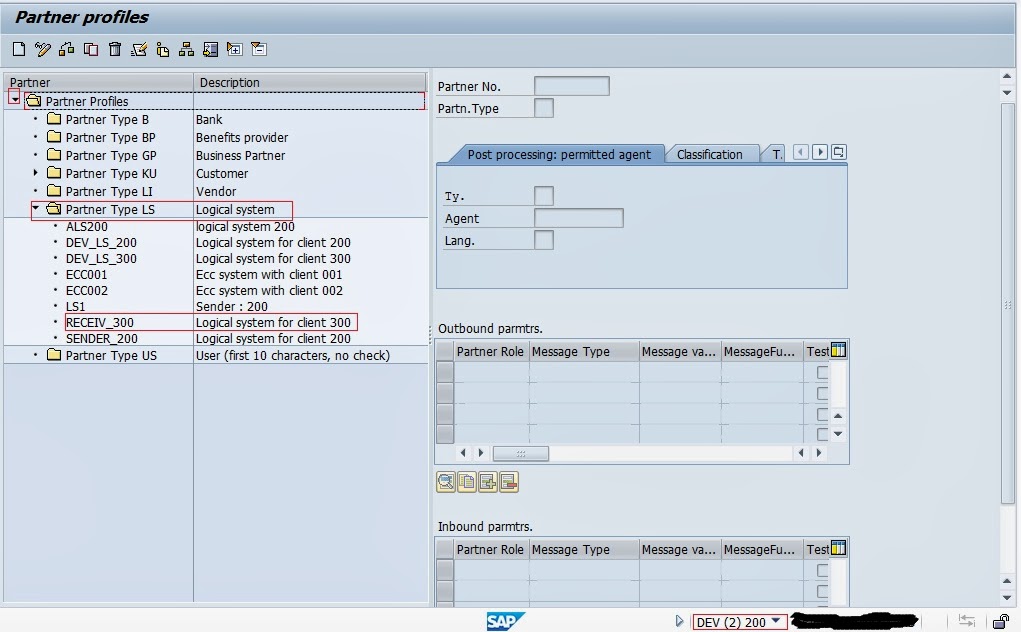Image resolution: width=1021 pixels, height=632 pixels.
Task: Click the hierarchy display toolbar icon
Action: 187,48
